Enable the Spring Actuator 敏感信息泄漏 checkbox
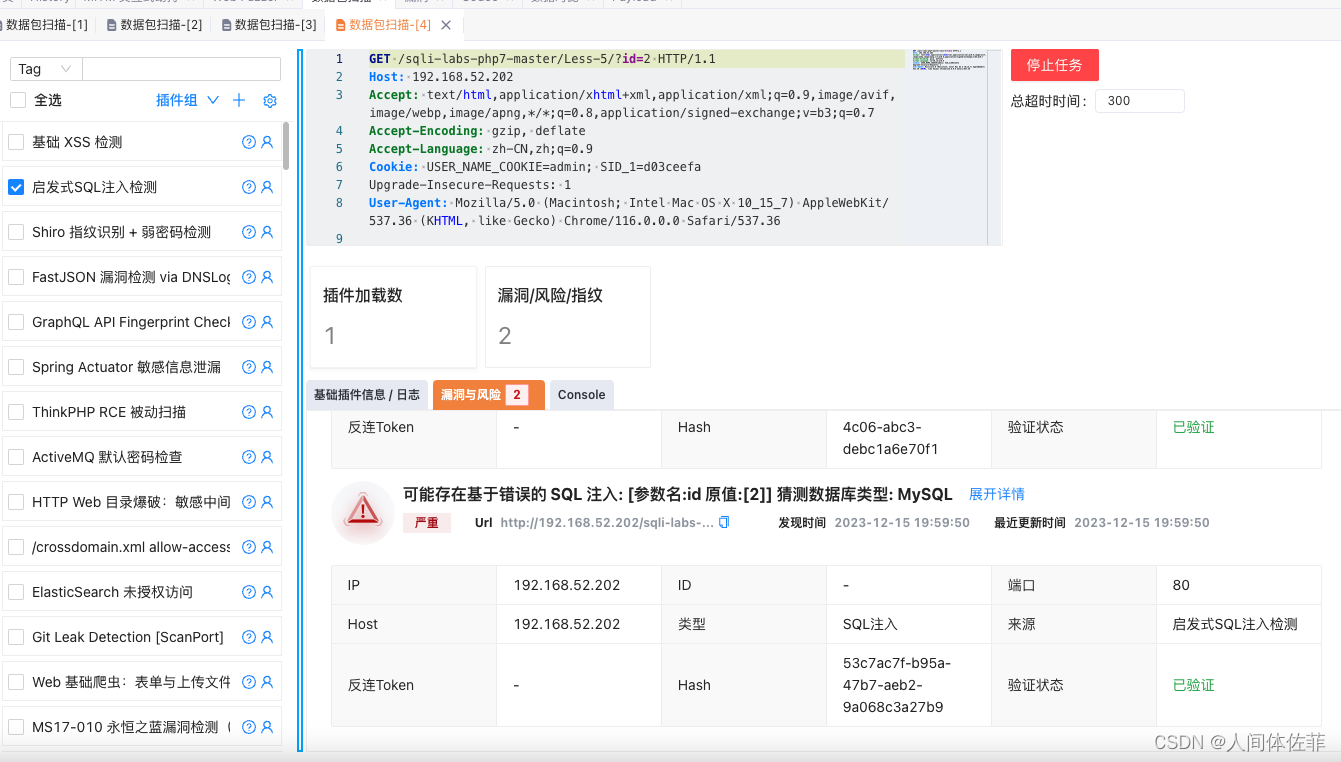The width and height of the screenshot is (1341, 762). point(16,367)
